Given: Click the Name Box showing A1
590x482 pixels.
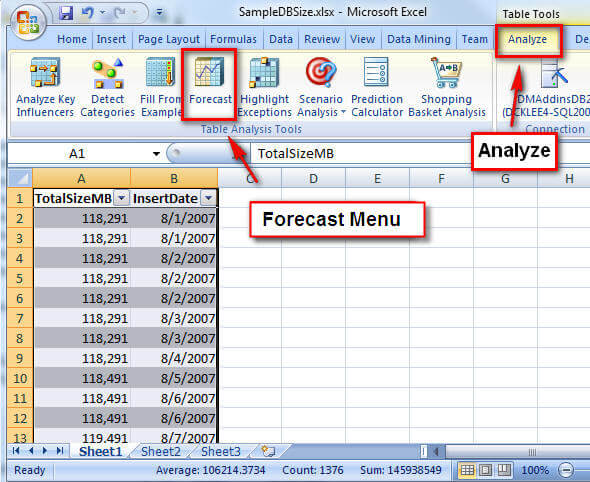Looking at the screenshot, I should pos(77,154).
